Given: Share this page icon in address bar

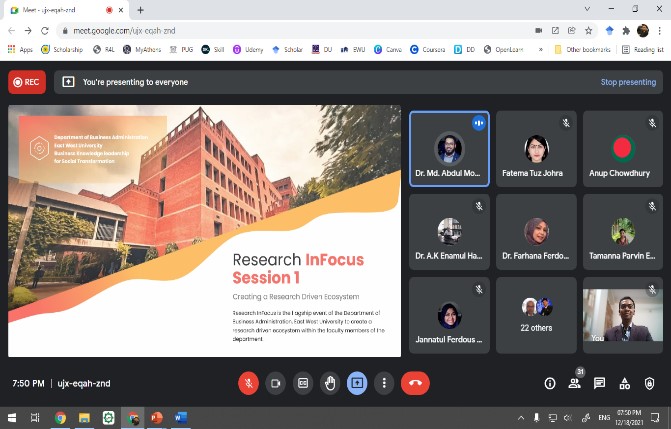Looking at the screenshot, I should [x=572, y=30].
